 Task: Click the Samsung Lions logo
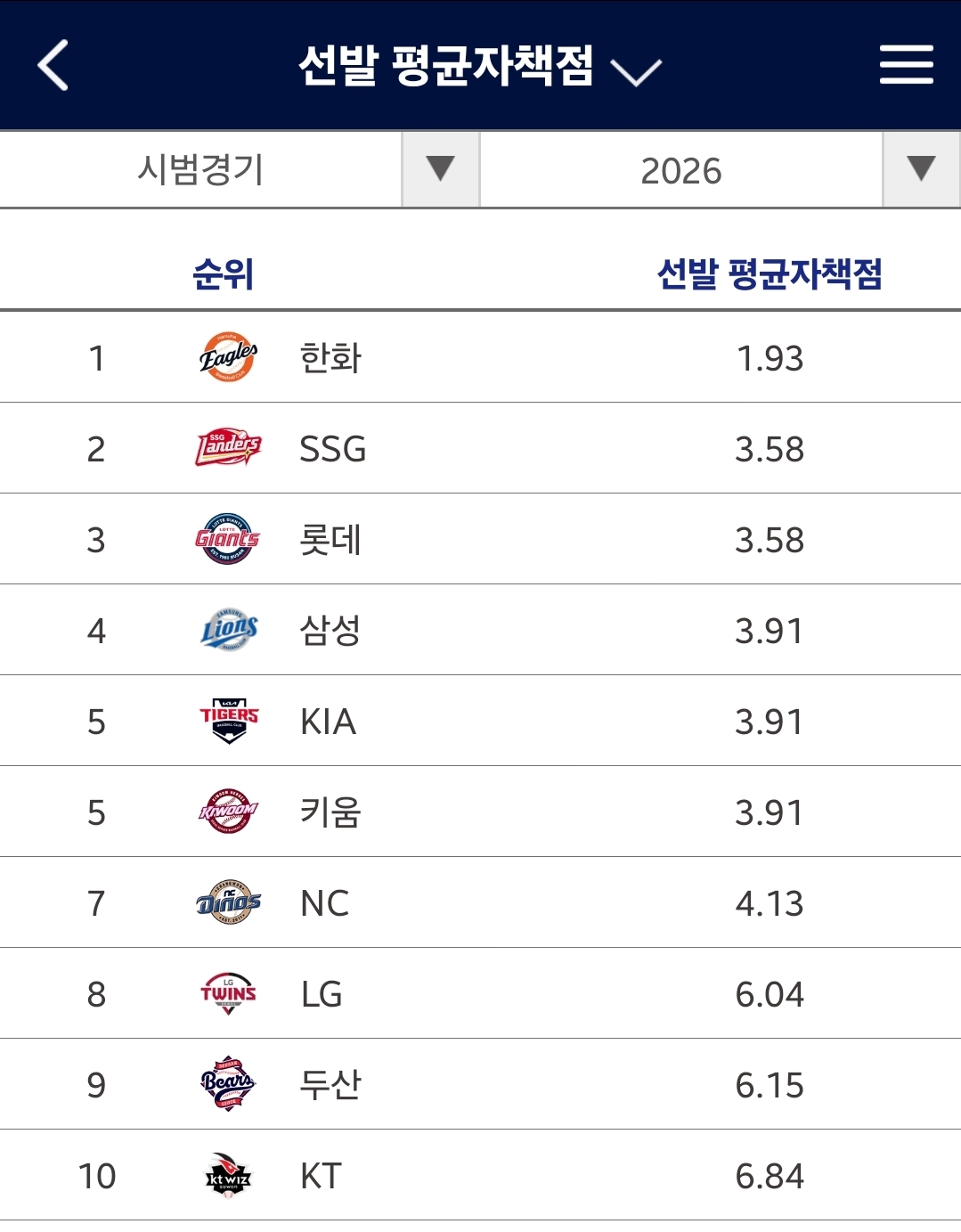pyautogui.click(x=228, y=631)
